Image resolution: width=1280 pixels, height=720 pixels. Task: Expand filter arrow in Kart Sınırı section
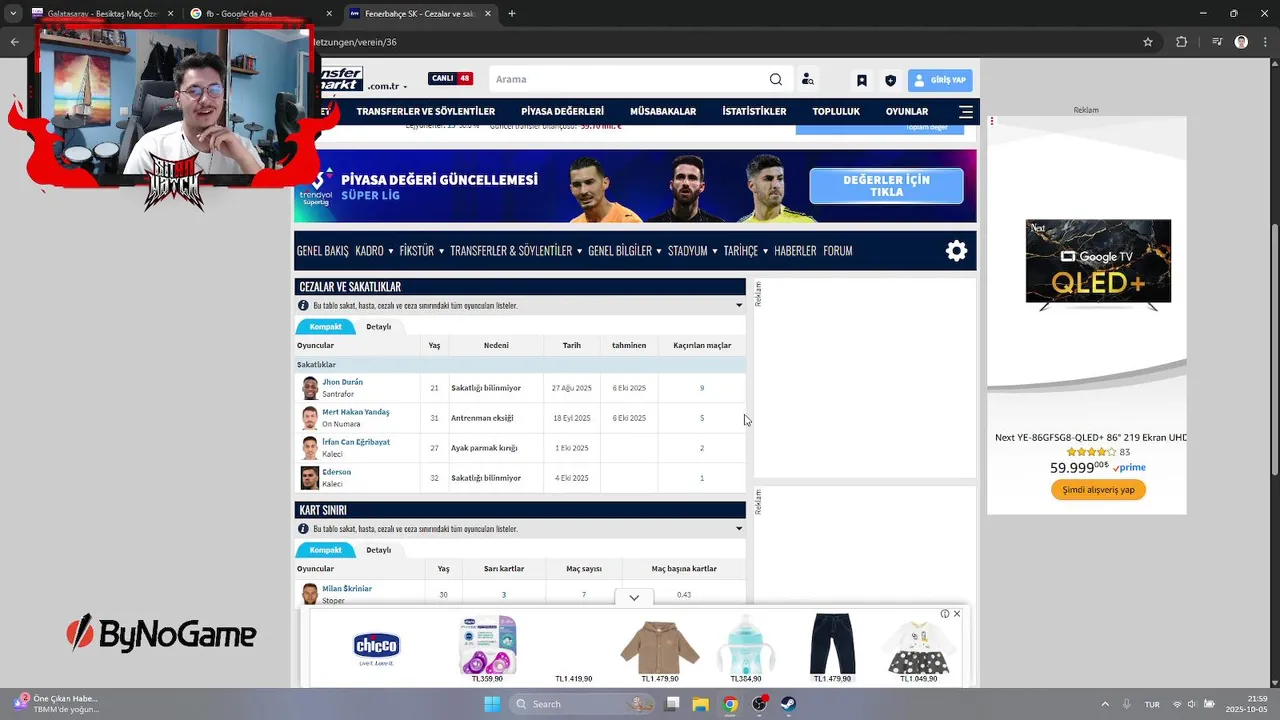pyautogui.click(x=739, y=528)
